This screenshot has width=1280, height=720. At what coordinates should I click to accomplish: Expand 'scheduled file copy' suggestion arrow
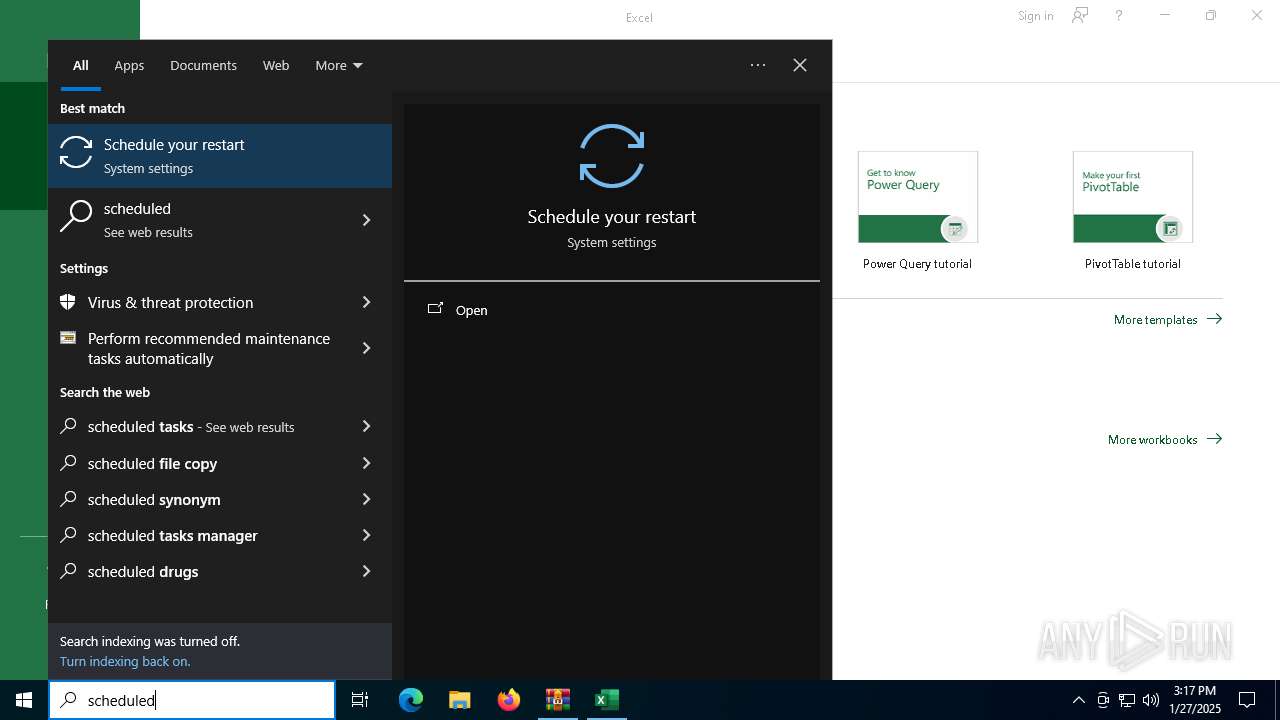(x=366, y=463)
